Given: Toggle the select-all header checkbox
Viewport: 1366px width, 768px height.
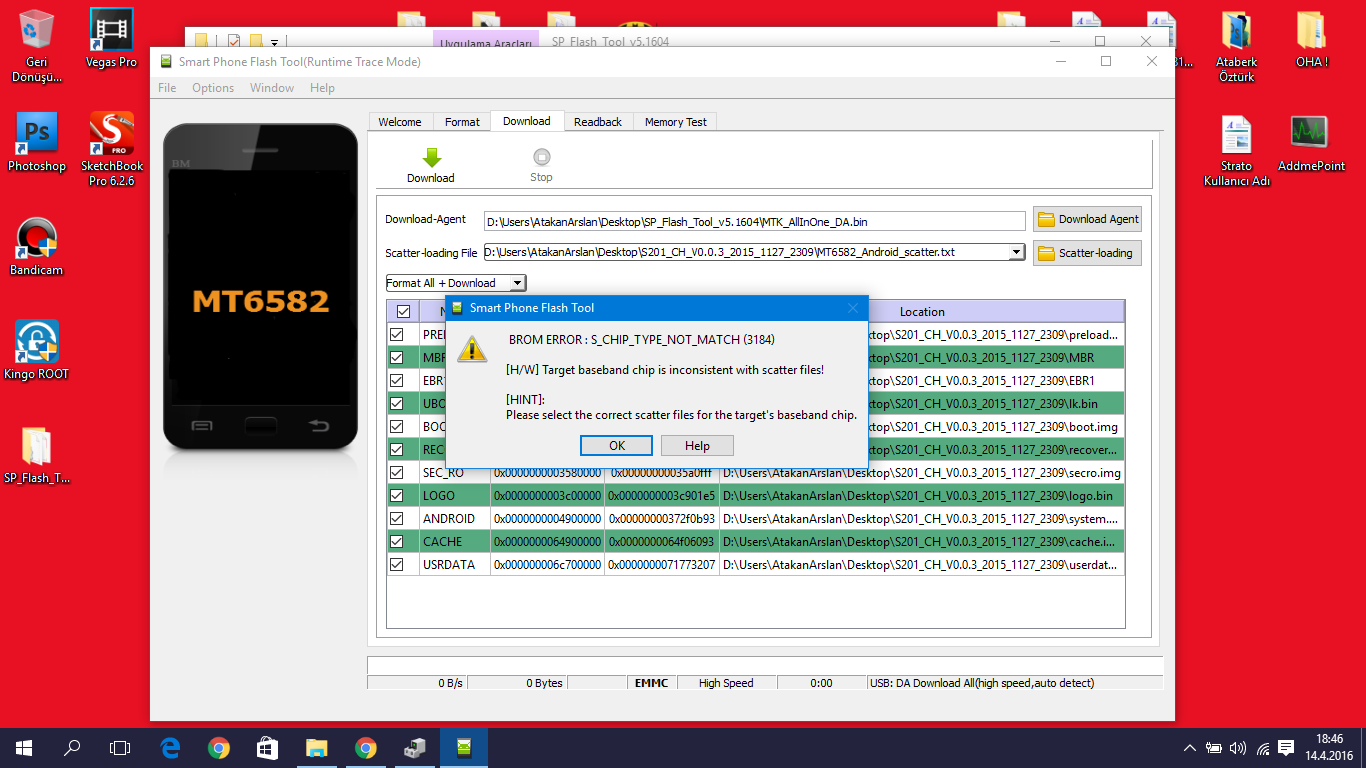Looking at the screenshot, I should click(x=403, y=311).
